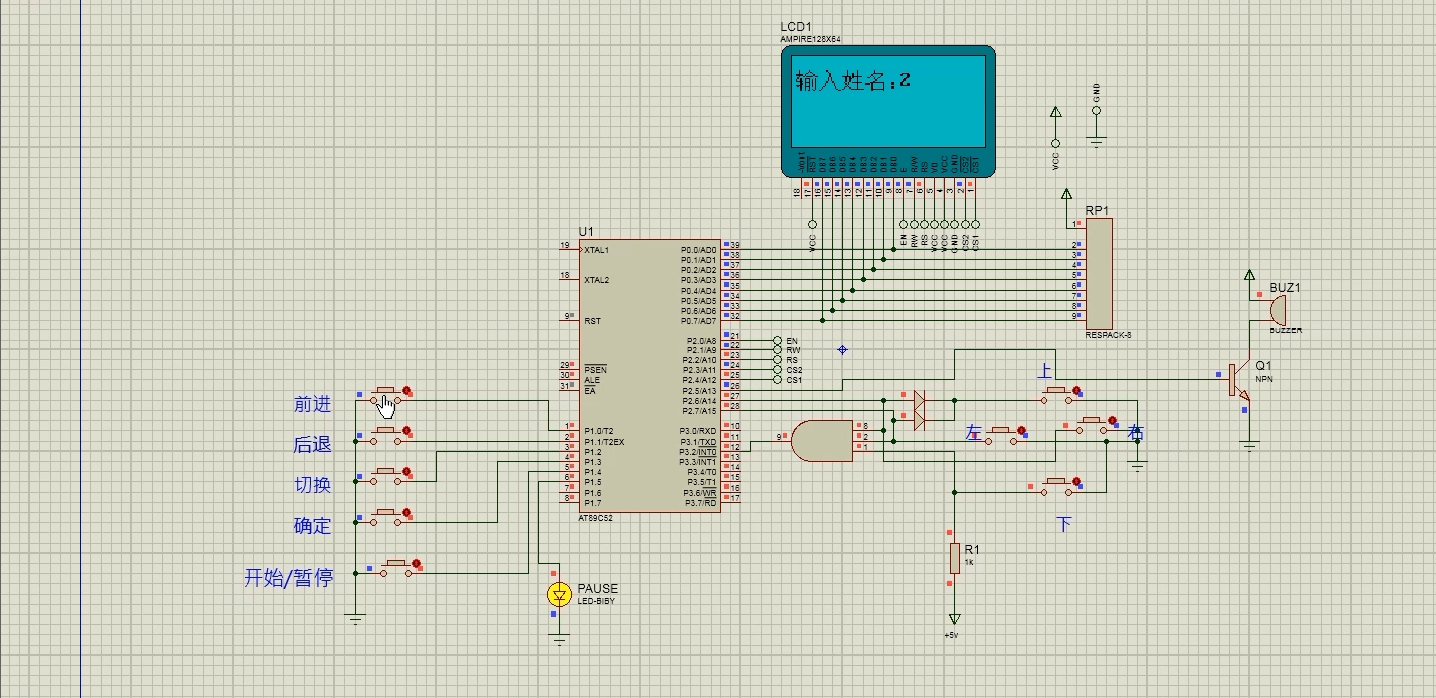Toggle the red latch dot on 切换 button

[408, 471]
